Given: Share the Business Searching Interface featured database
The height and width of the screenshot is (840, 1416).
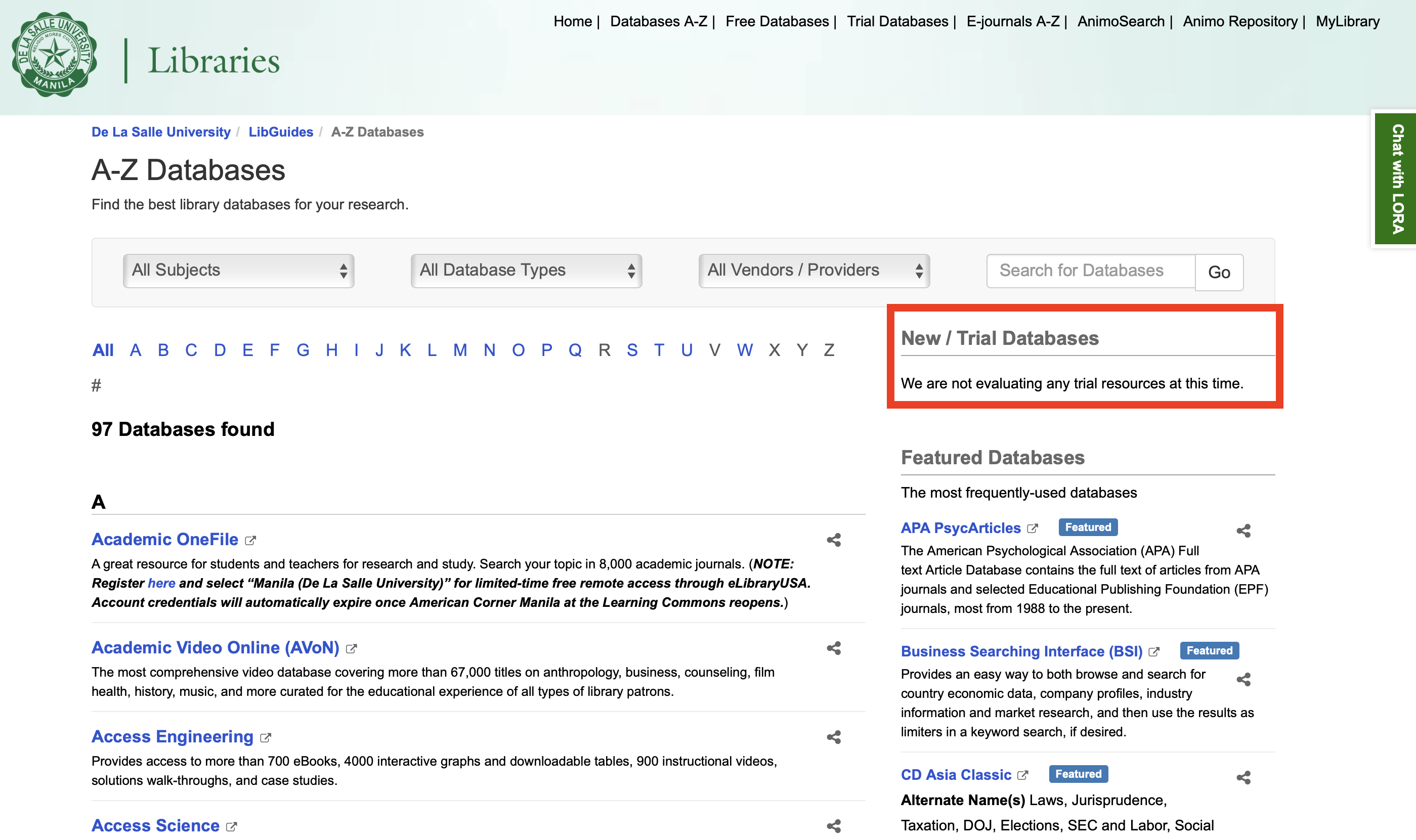Looking at the screenshot, I should 1243,679.
